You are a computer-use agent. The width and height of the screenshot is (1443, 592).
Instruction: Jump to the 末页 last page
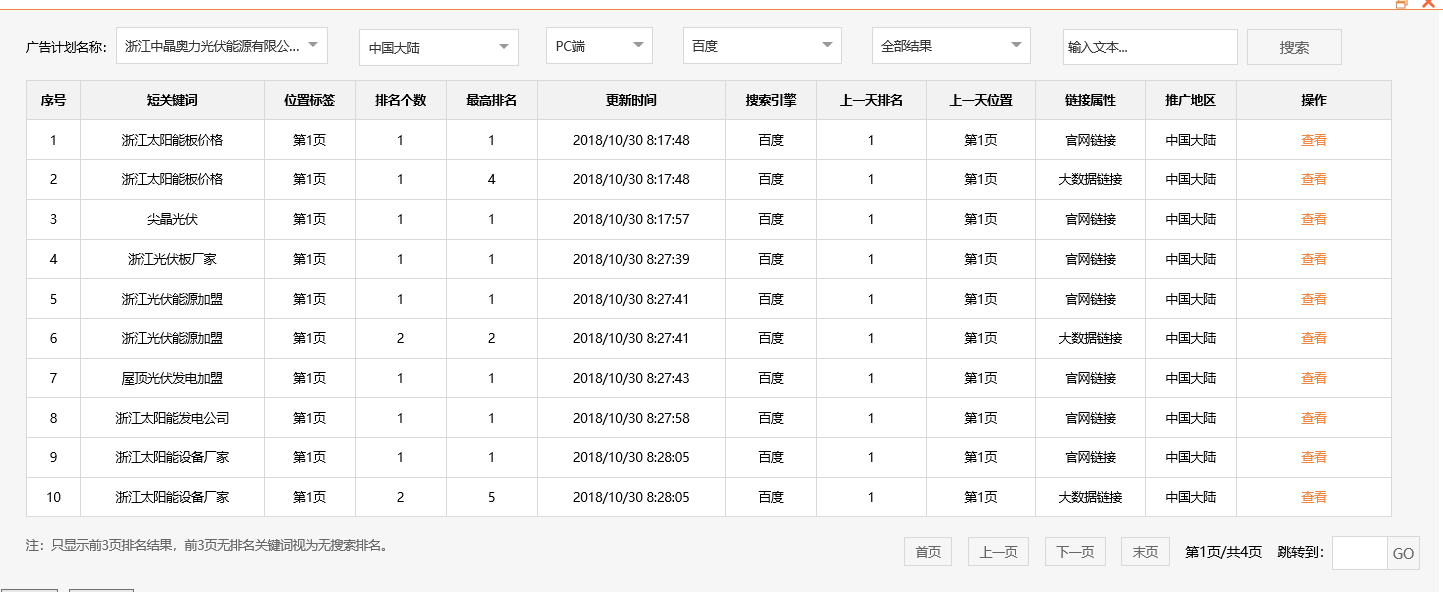tap(1144, 551)
